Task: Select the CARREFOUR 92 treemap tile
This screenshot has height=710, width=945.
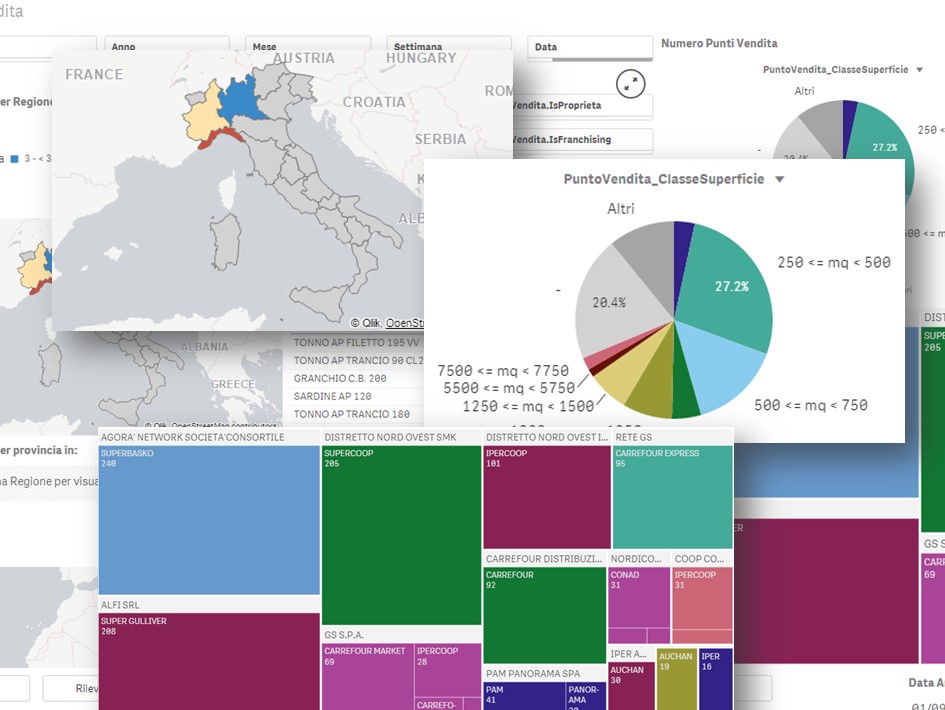Action: (544, 615)
